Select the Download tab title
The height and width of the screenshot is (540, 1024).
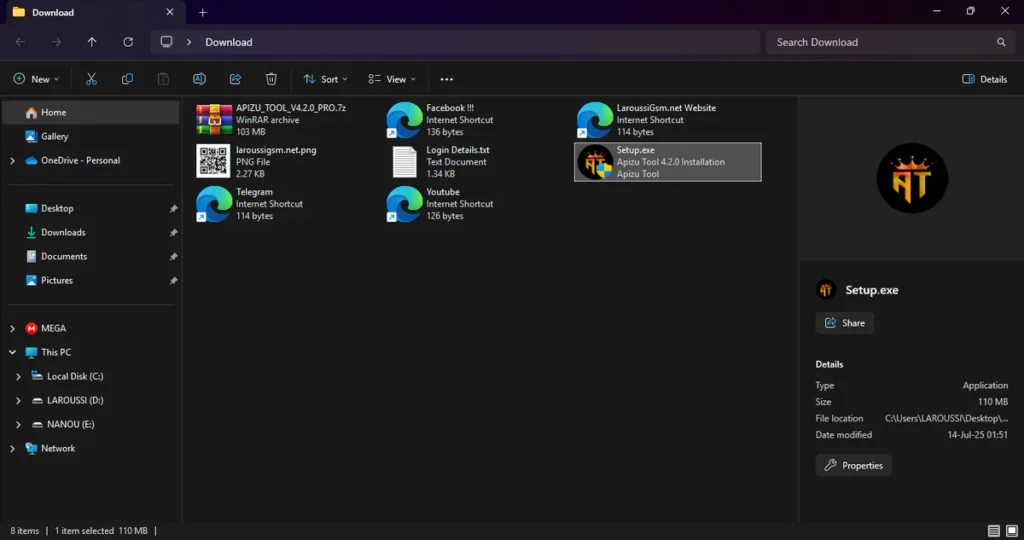tap(53, 12)
